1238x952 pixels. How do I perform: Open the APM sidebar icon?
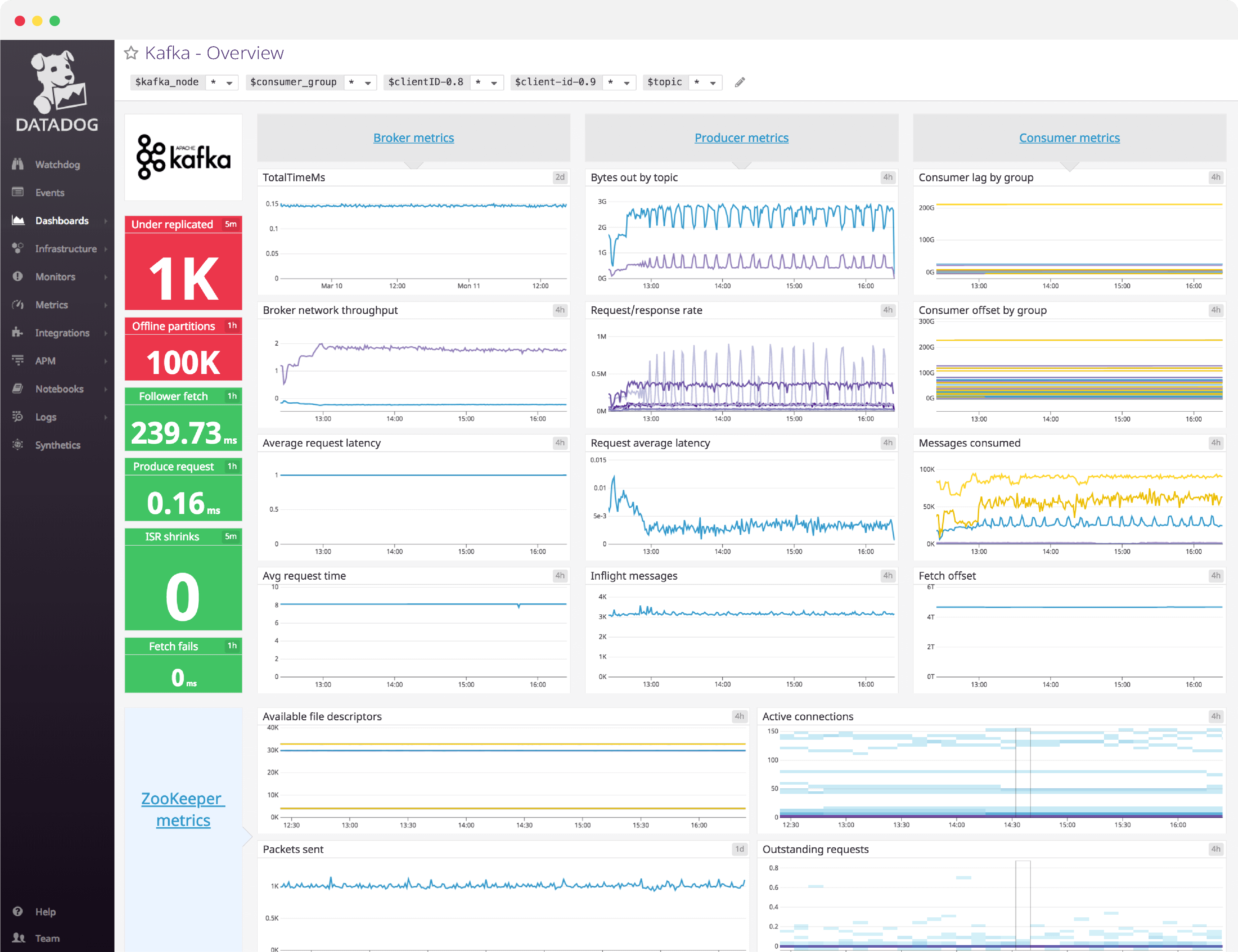point(19,360)
